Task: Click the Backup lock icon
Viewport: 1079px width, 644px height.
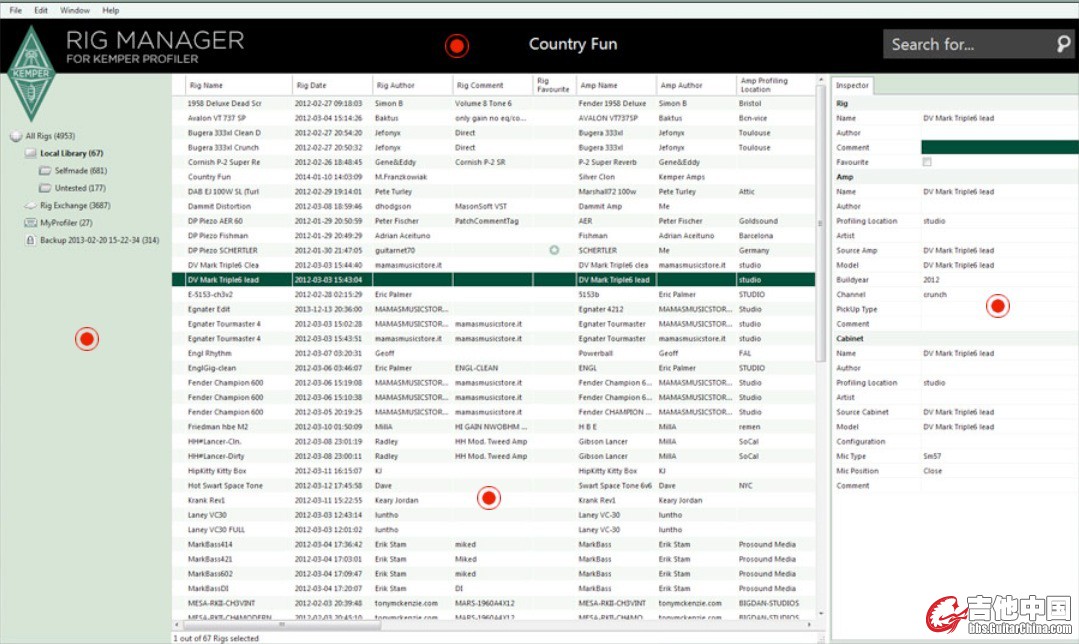Action: click(30, 240)
